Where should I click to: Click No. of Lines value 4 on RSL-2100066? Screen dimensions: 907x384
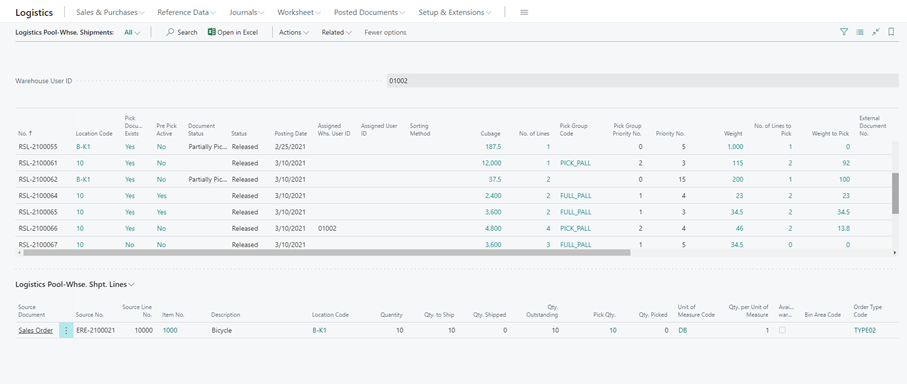548,228
